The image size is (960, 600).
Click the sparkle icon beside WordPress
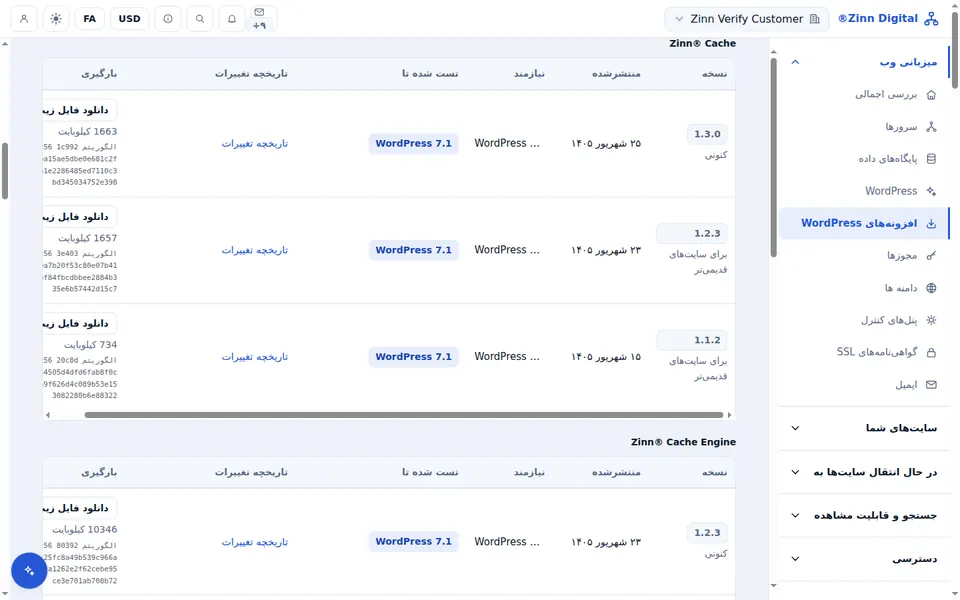point(931,191)
